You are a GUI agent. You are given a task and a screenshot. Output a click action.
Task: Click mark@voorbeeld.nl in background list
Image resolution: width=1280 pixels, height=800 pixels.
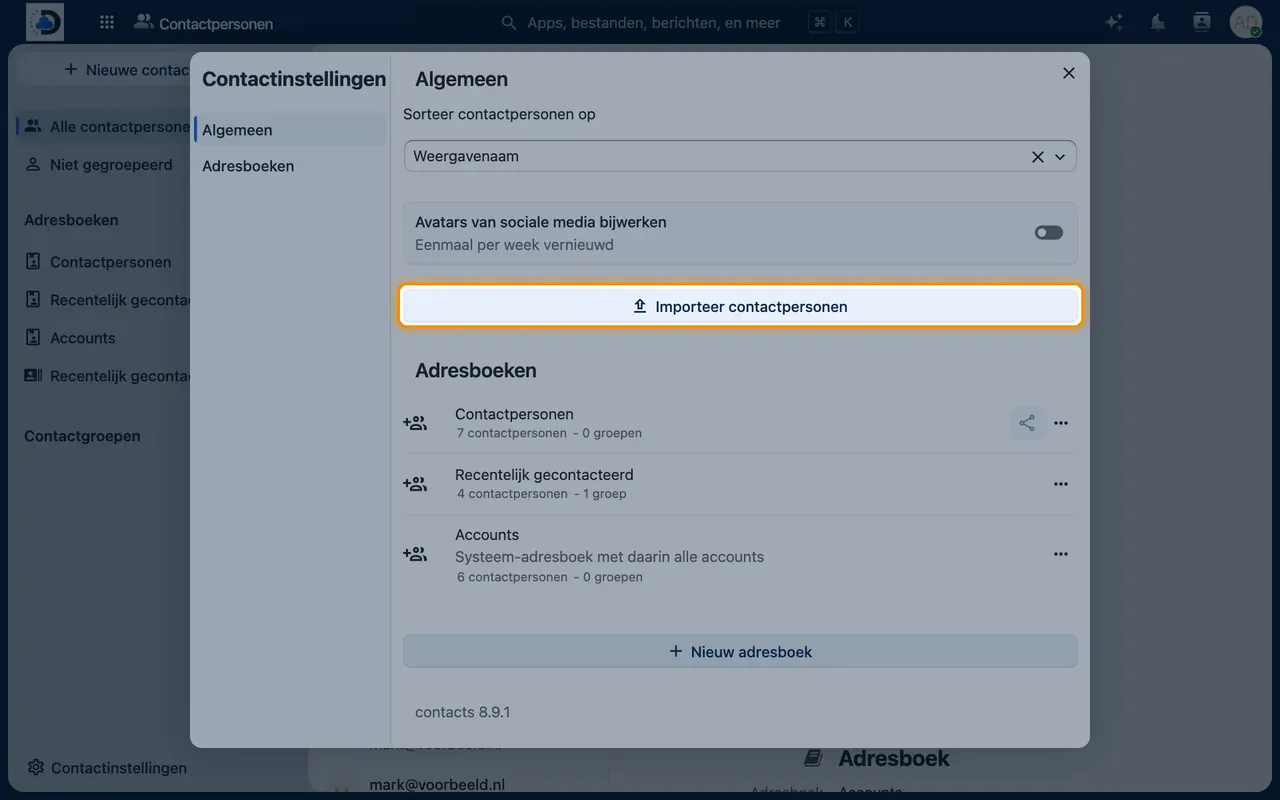[435, 785]
